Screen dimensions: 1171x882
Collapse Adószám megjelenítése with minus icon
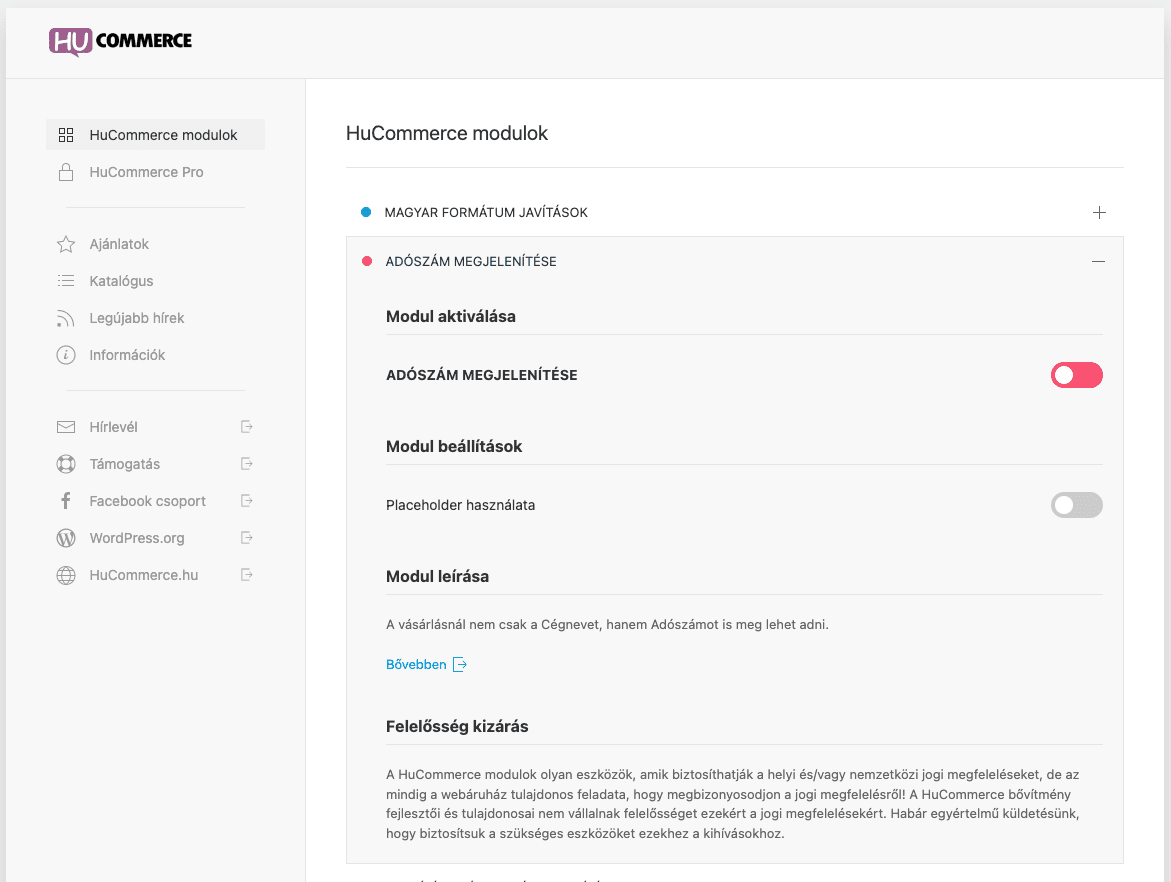click(1098, 261)
